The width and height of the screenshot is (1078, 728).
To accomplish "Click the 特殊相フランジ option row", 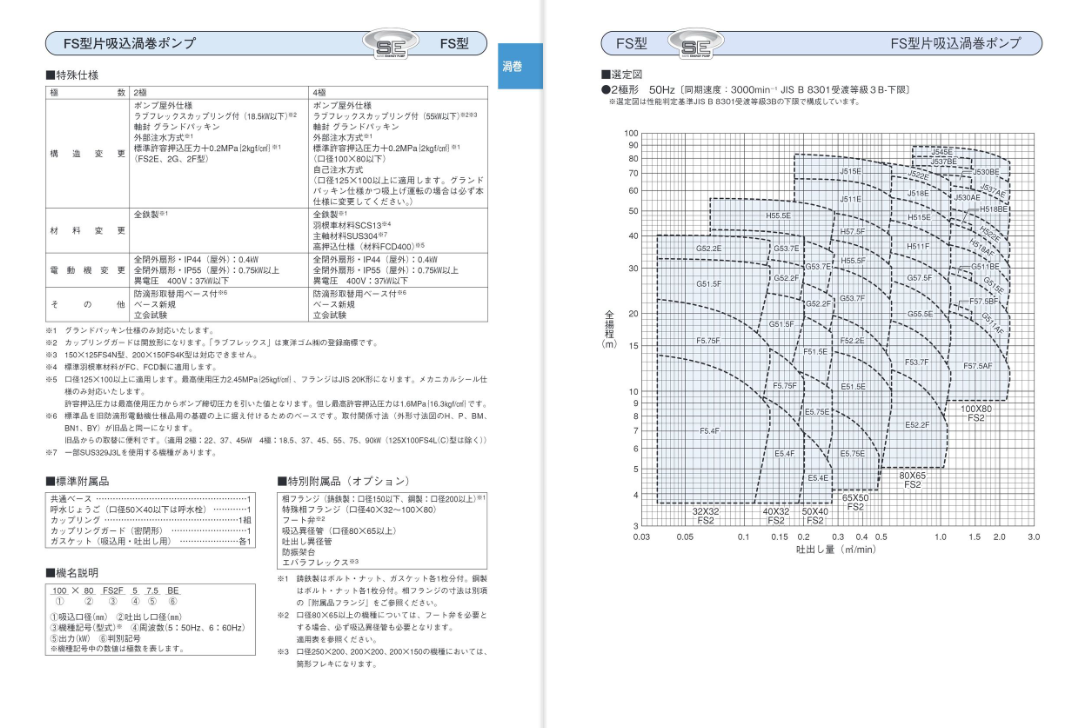I will pyautogui.click(x=359, y=509).
